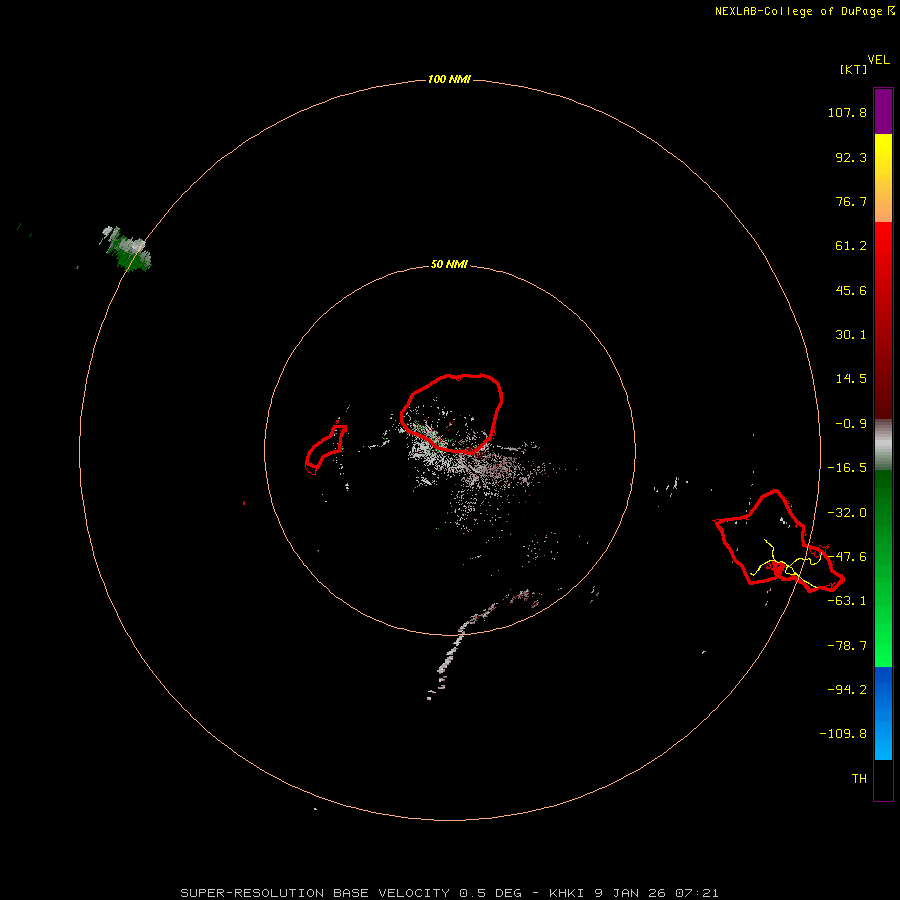Click the small red-outlined island to the west
900x900 pixels.
point(325,449)
